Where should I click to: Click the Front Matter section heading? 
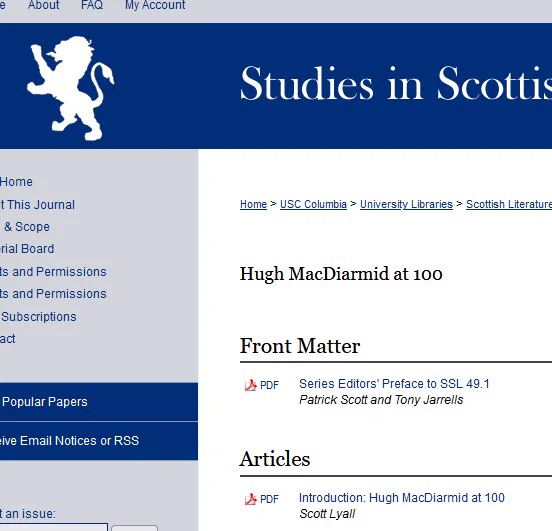click(300, 346)
